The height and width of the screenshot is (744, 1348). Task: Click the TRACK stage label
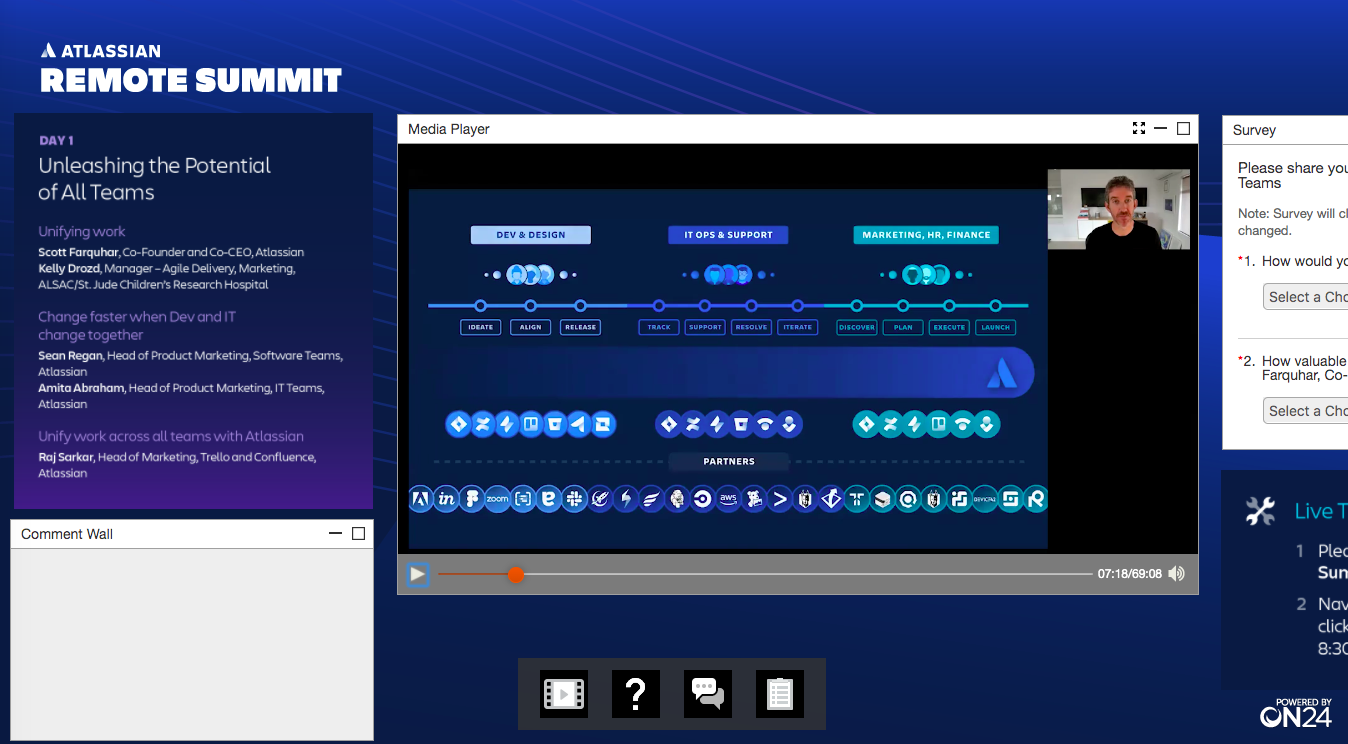coord(659,327)
